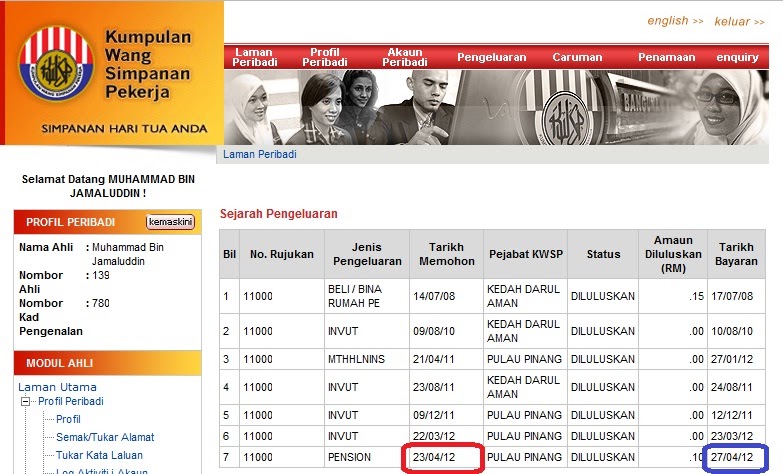Click the MODUL AHLI panel header

coord(107,363)
